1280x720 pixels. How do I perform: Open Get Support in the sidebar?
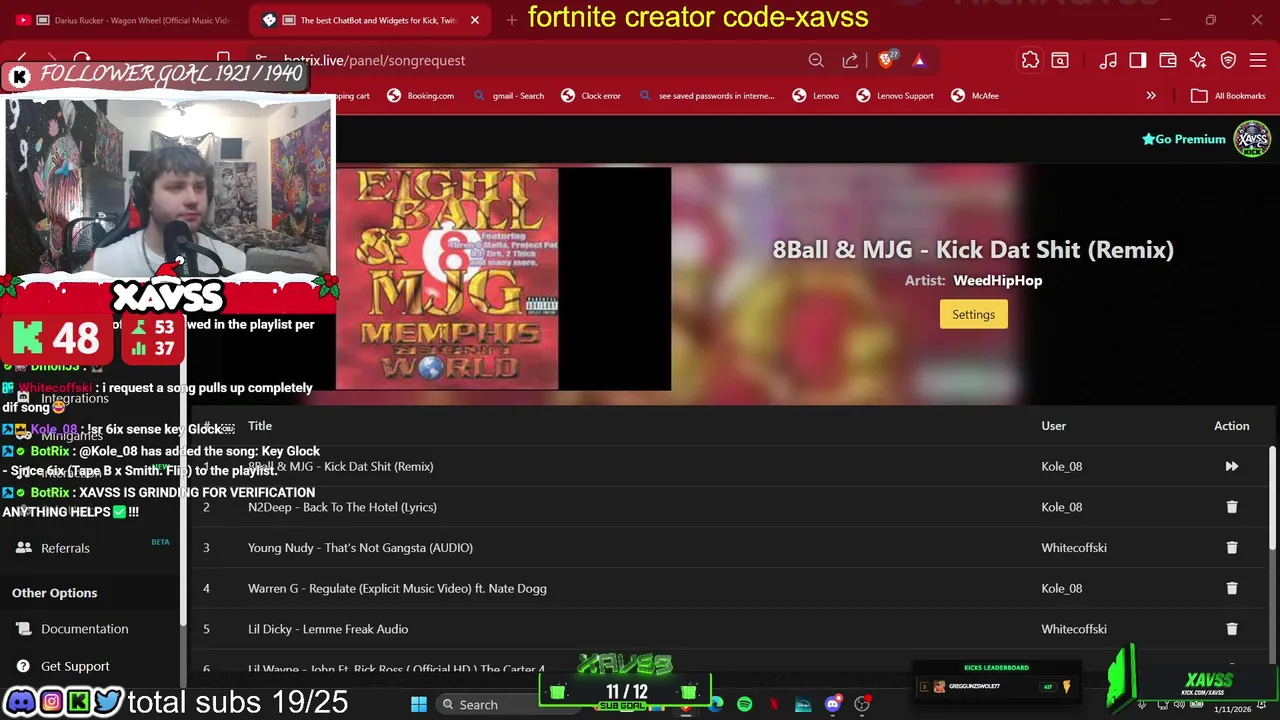click(x=75, y=666)
